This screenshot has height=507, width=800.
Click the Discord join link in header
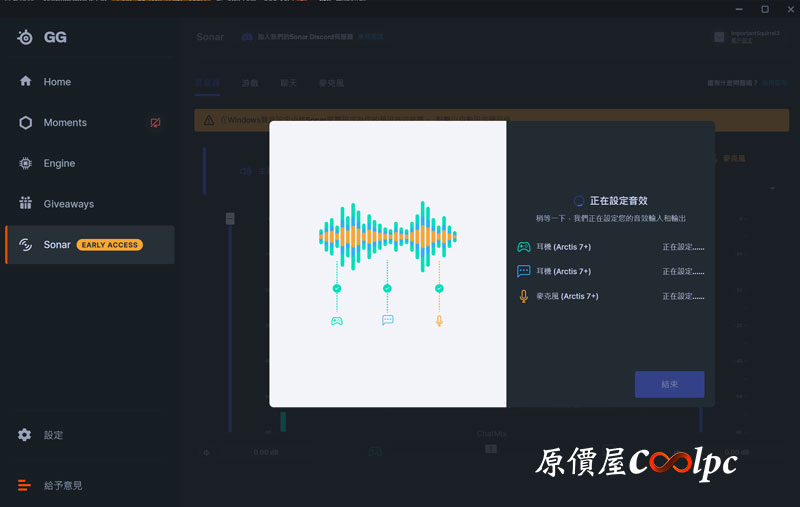click(x=370, y=37)
